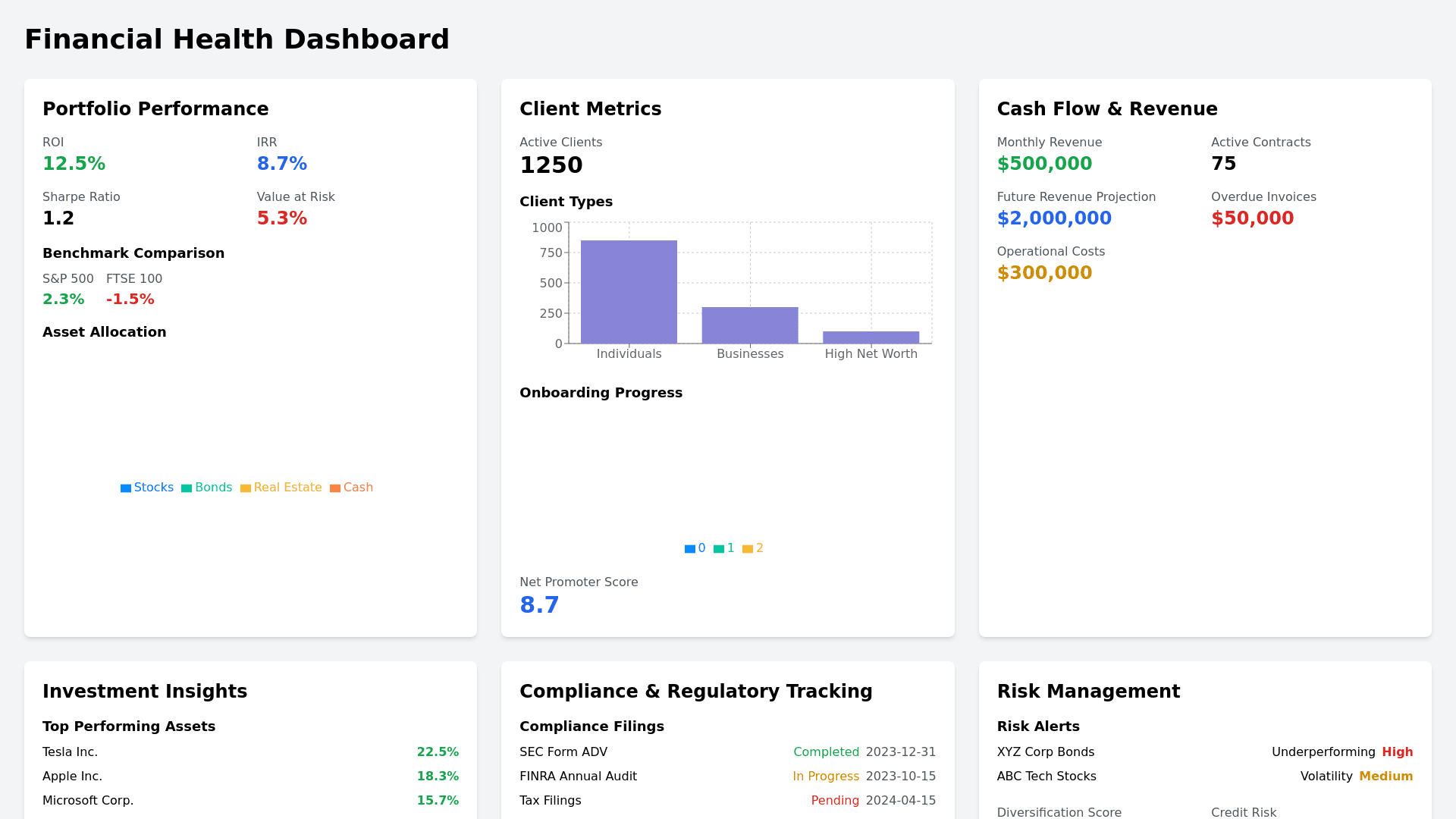Open the SEC Form ADV filing
1456x819 pixels.
pyautogui.click(x=563, y=752)
